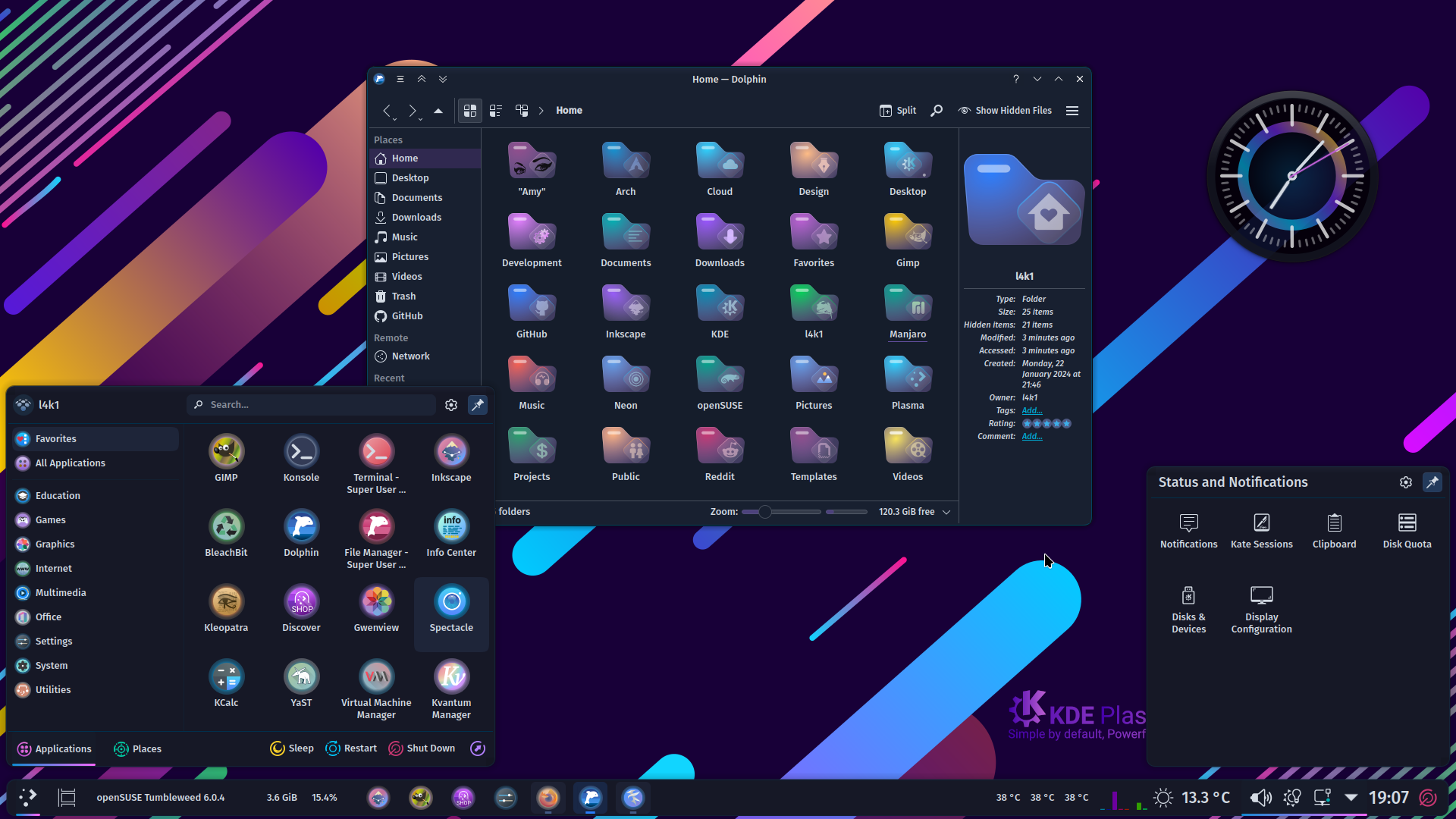The height and width of the screenshot is (819, 1456).
Task: Open the Multimedia category
Action: click(95, 593)
